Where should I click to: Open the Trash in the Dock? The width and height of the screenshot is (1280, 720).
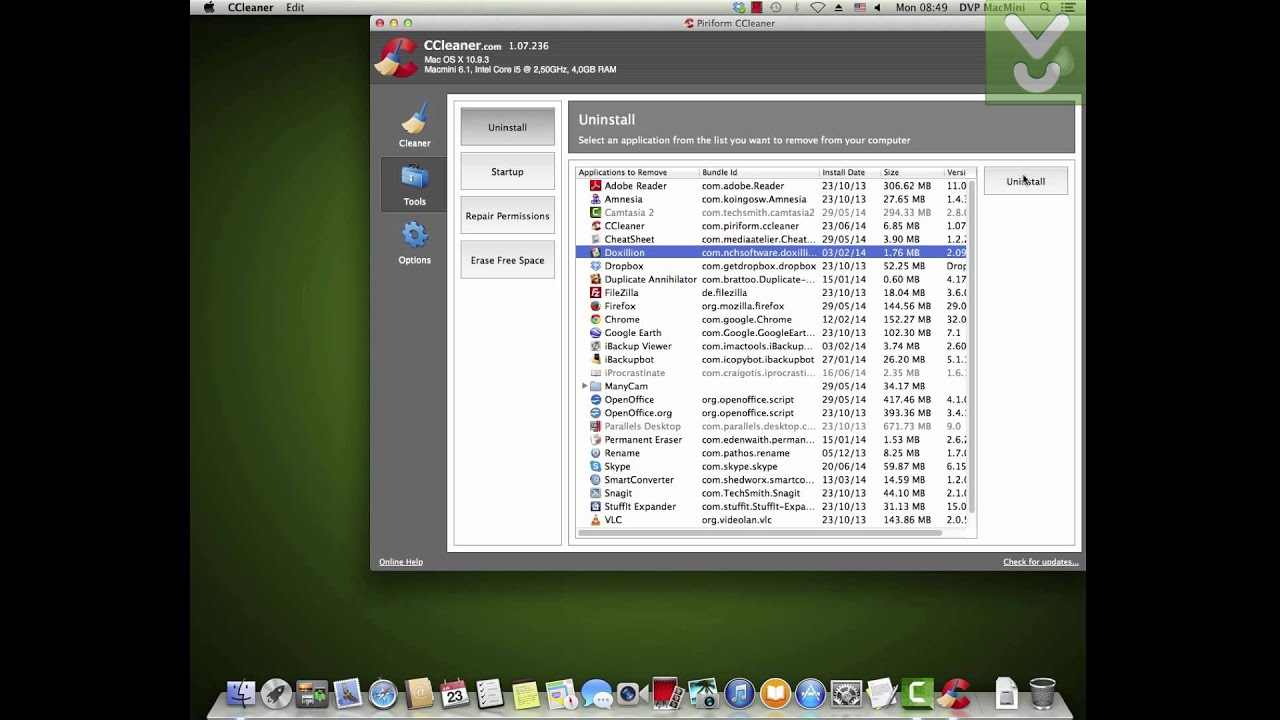click(1042, 694)
